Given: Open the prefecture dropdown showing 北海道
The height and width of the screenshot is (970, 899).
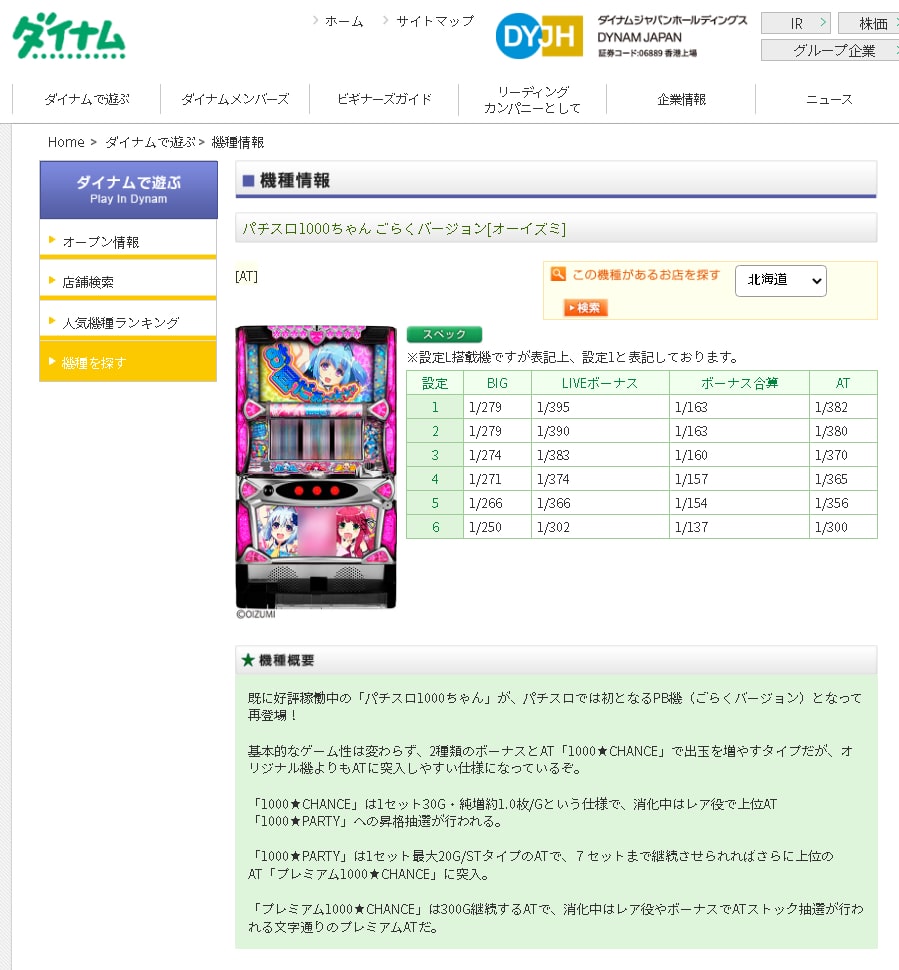Looking at the screenshot, I should pos(780,281).
